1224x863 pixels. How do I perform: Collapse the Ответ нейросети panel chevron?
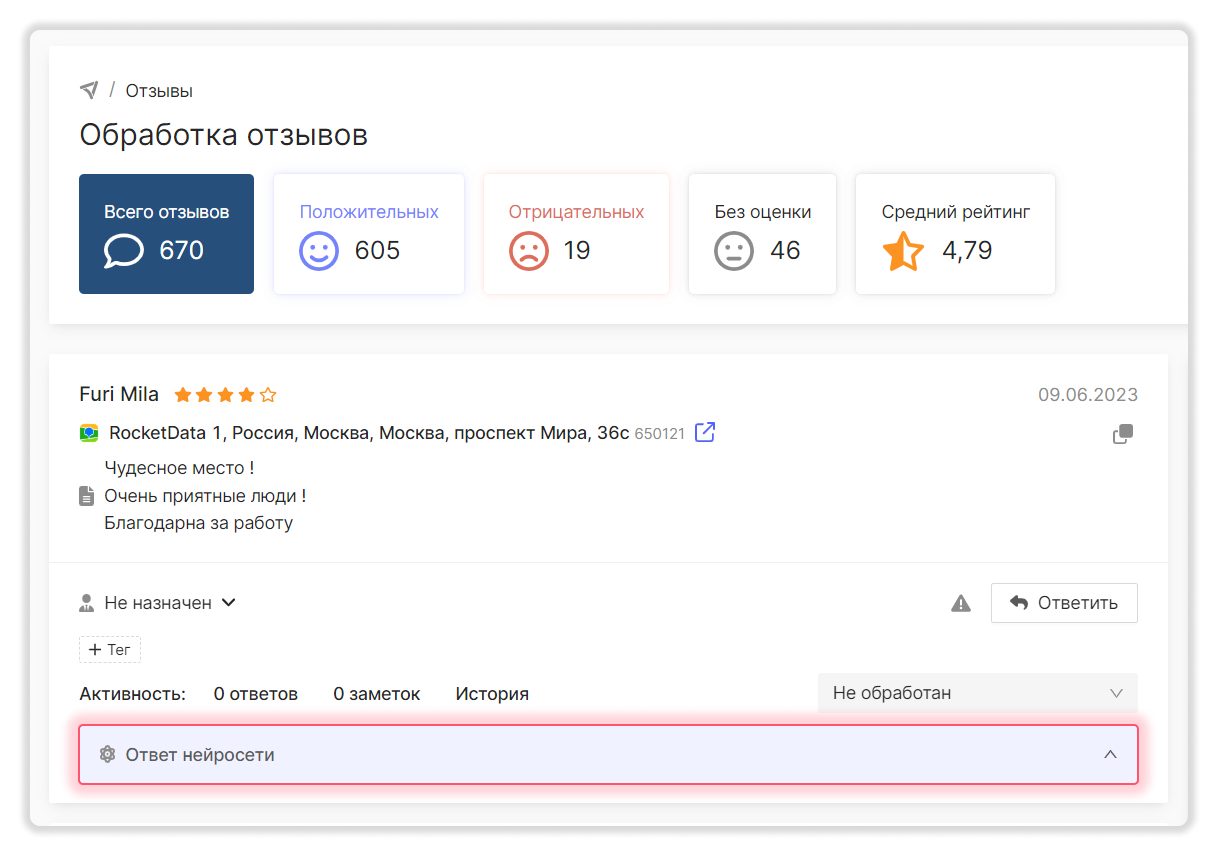tap(1110, 754)
